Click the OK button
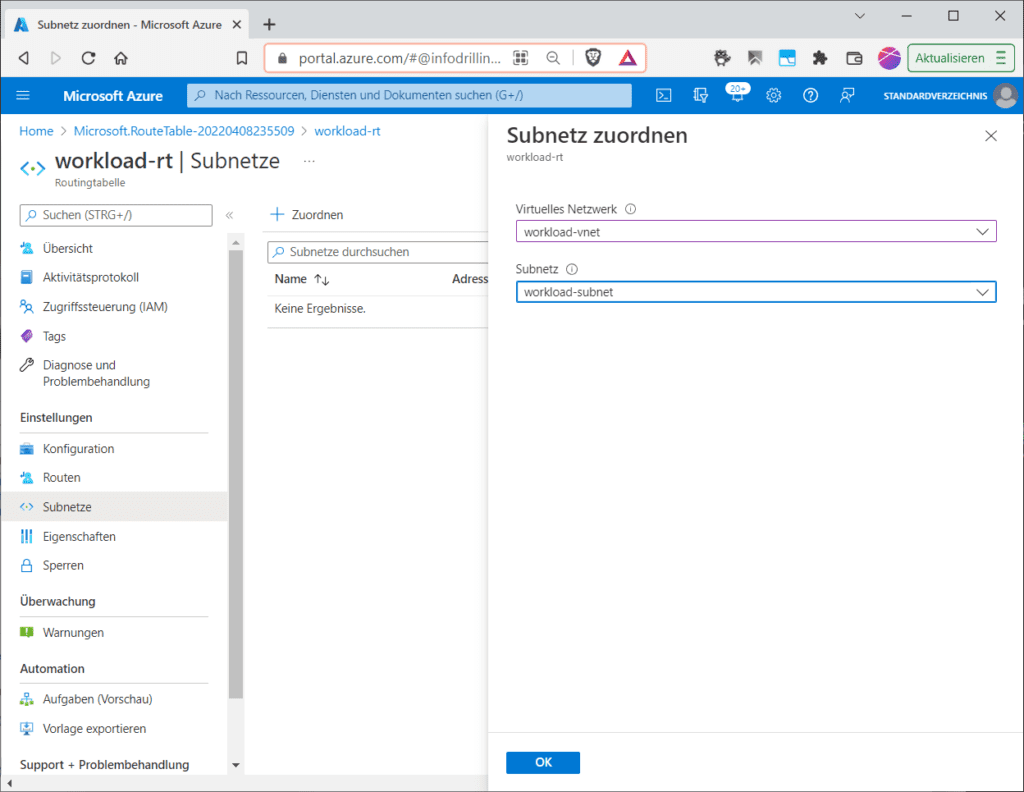Image resolution: width=1024 pixels, height=792 pixels. [x=543, y=762]
